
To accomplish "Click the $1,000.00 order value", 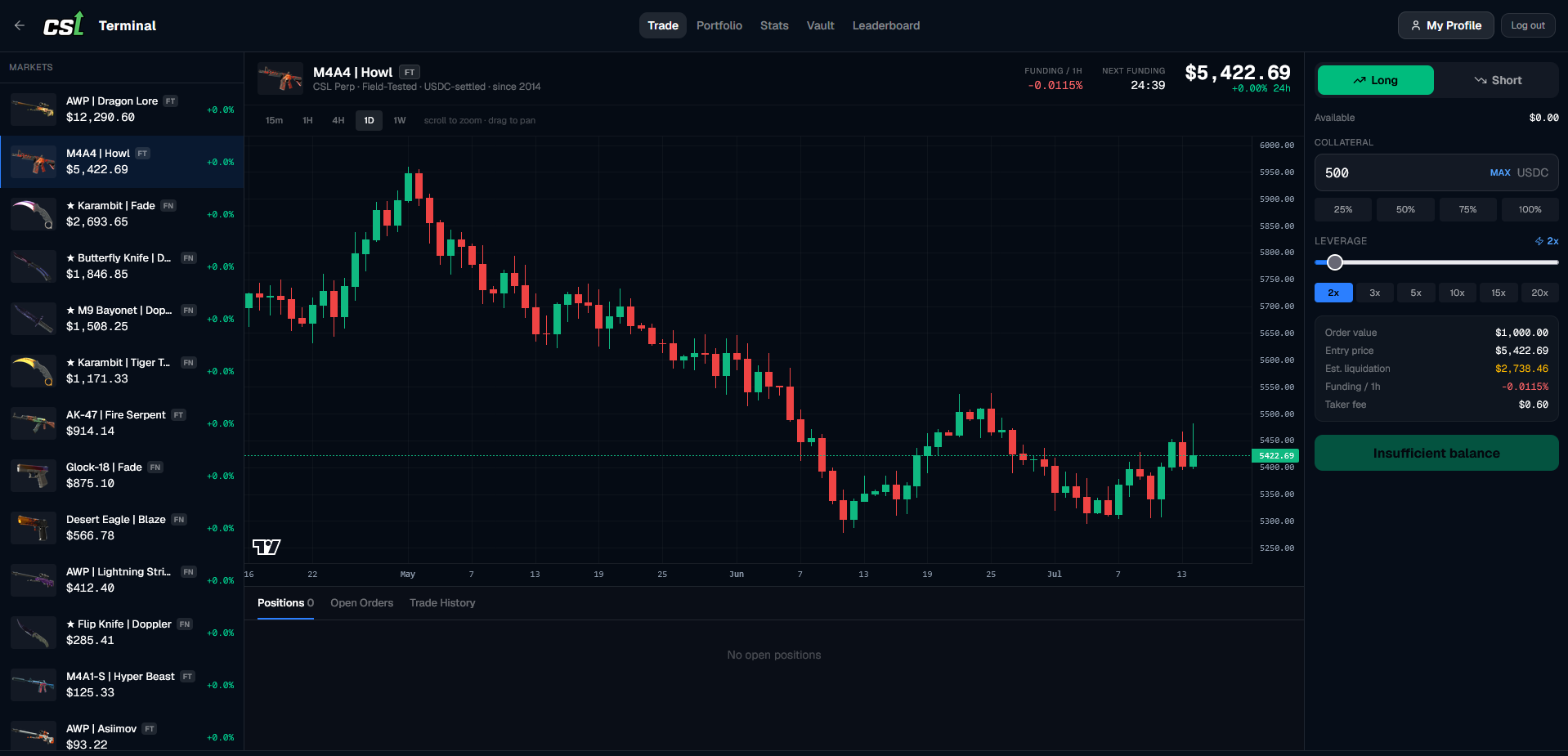I will tap(1521, 333).
